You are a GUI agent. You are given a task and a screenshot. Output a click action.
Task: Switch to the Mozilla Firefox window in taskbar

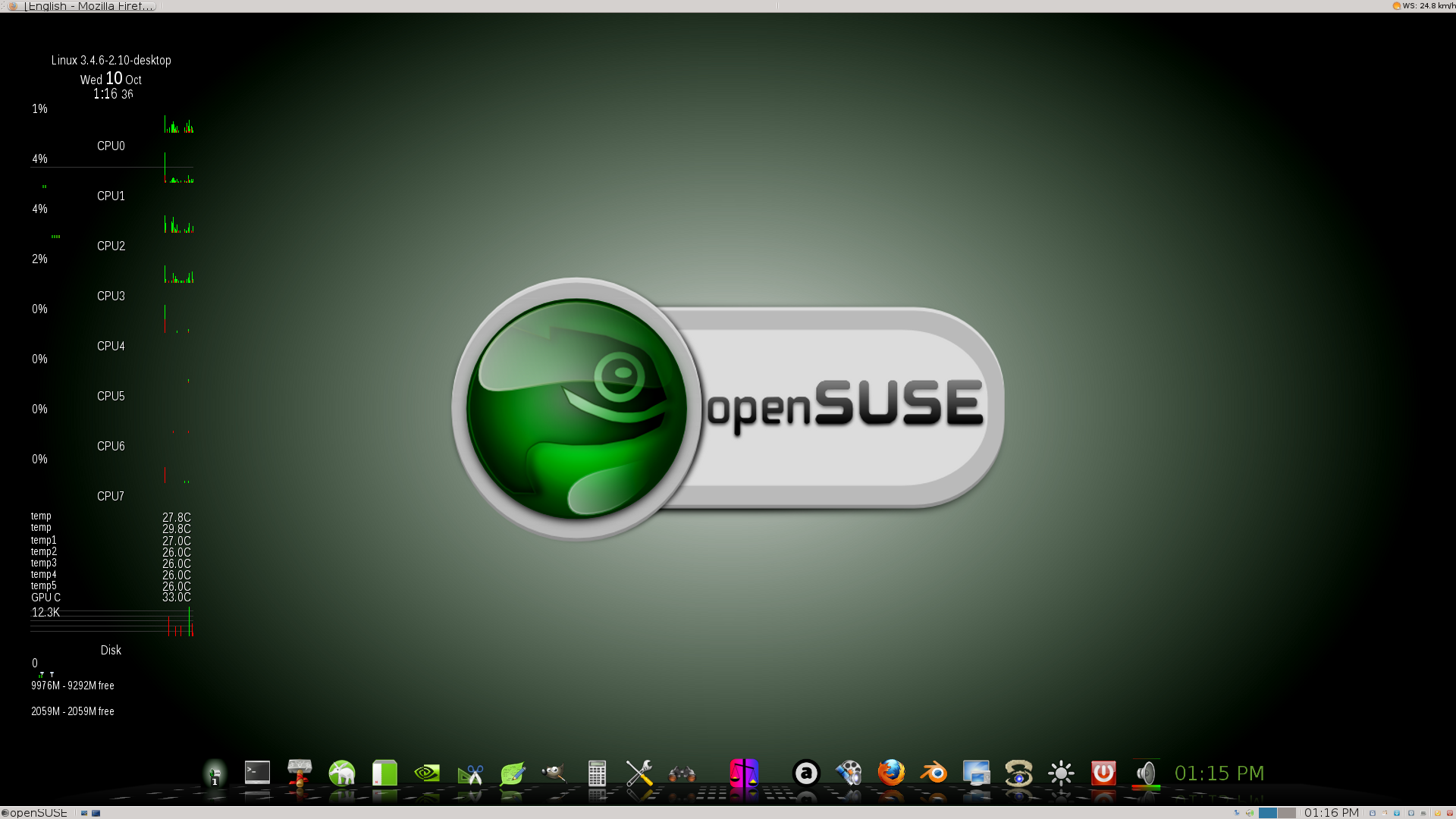tap(81, 6)
